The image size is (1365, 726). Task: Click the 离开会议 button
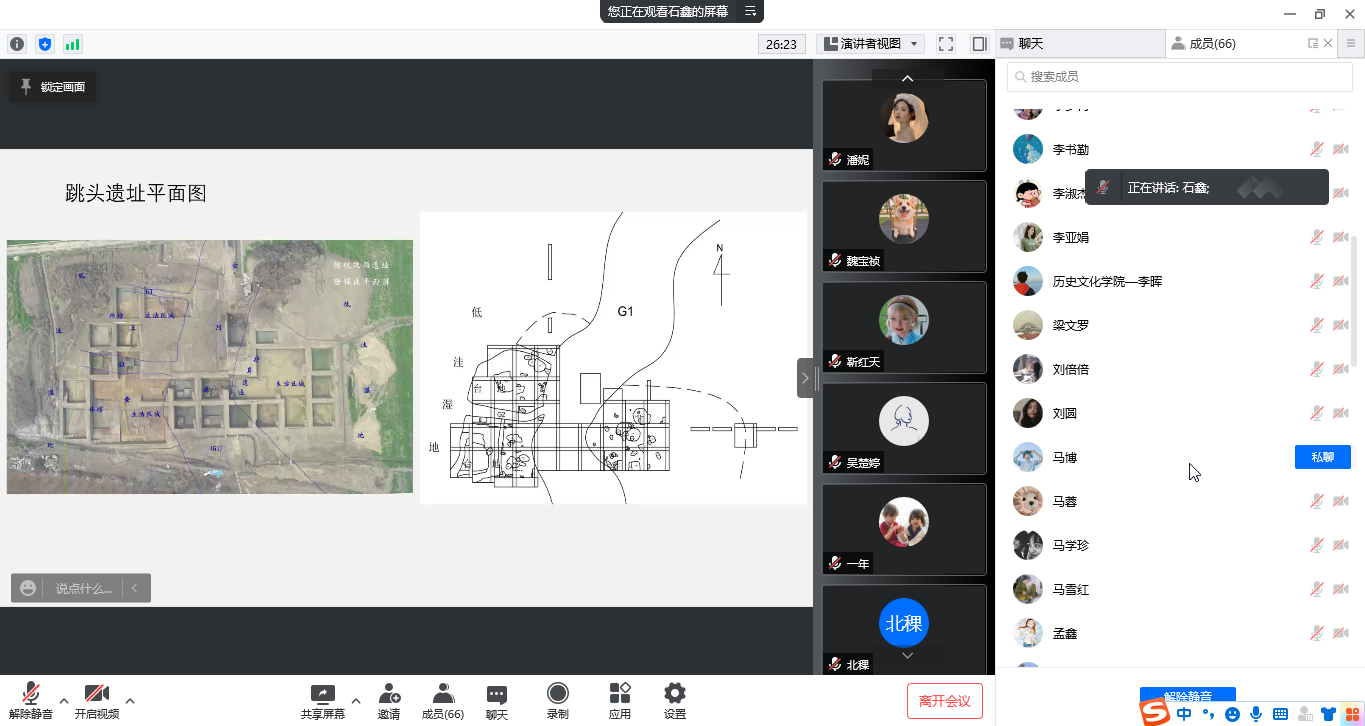(945, 701)
